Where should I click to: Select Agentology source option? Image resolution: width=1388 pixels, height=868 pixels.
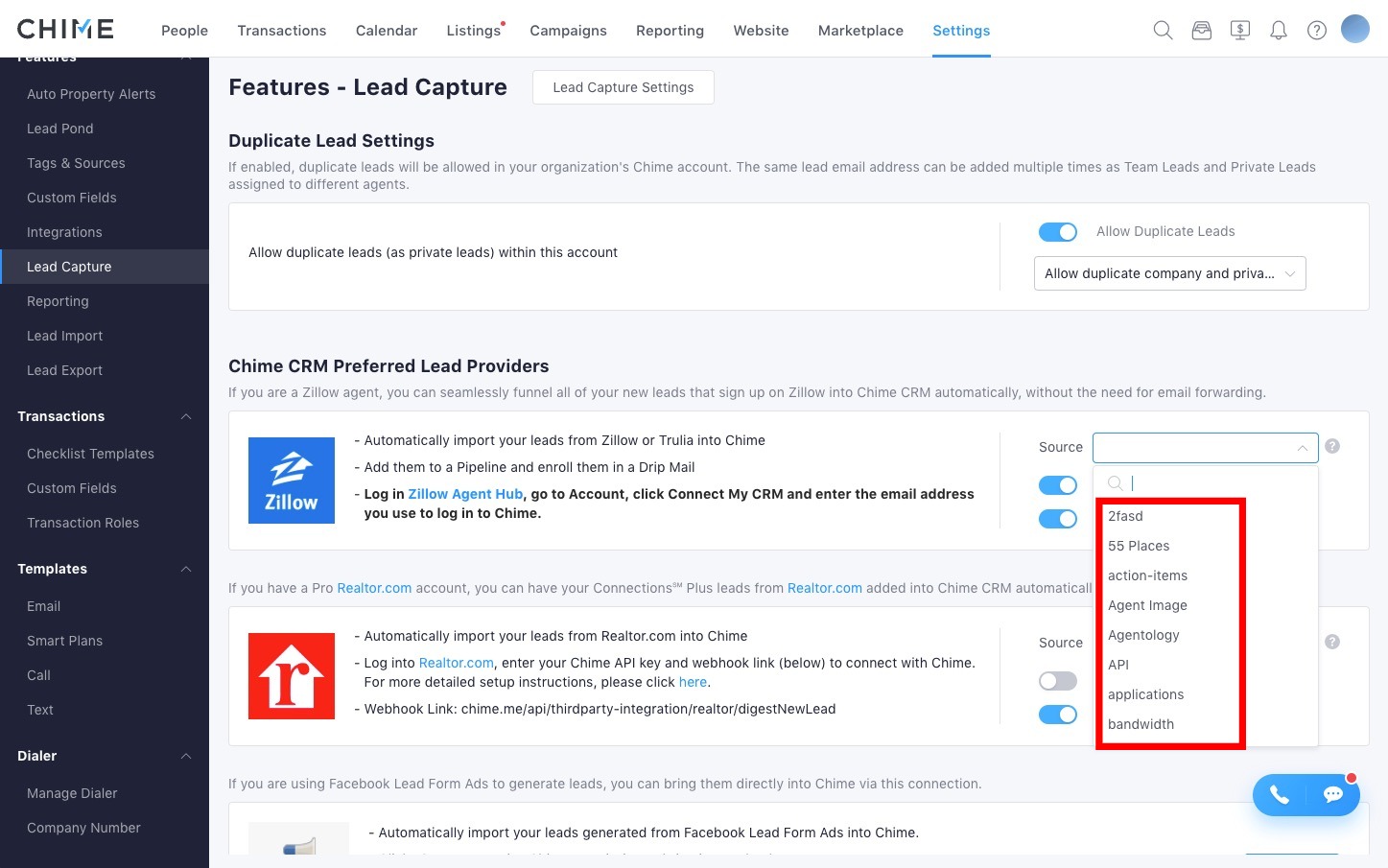pyautogui.click(x=1206, y=635)
